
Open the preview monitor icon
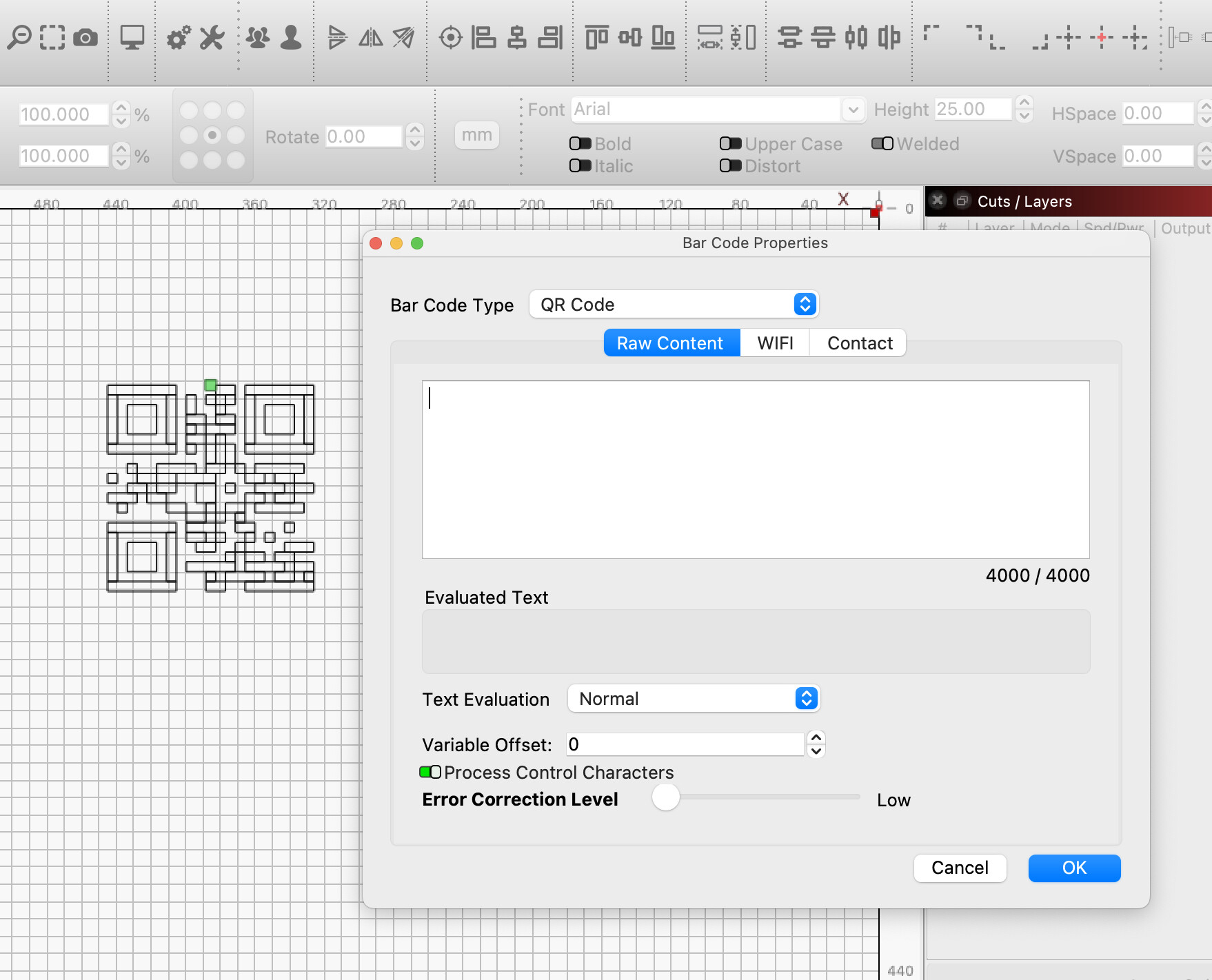coord(132,37)
